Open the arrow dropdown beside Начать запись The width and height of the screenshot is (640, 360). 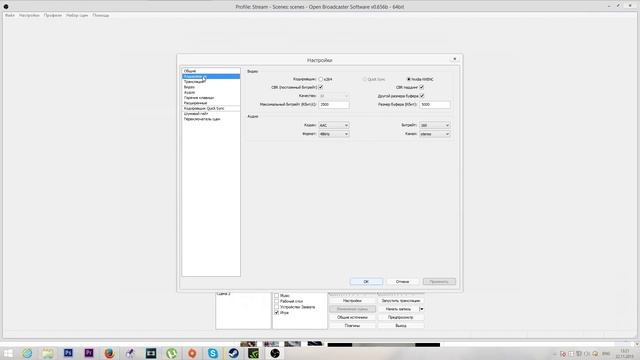tap(422, 309)
